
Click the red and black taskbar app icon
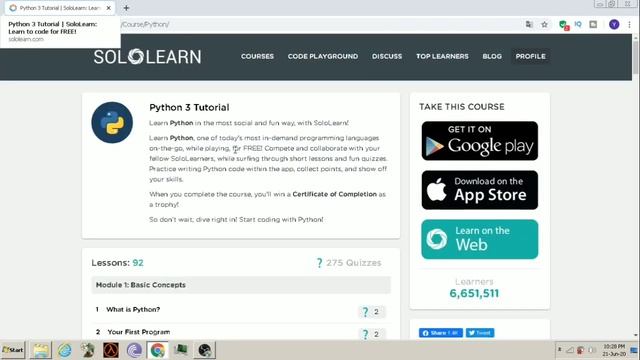(x=111, y=350)
